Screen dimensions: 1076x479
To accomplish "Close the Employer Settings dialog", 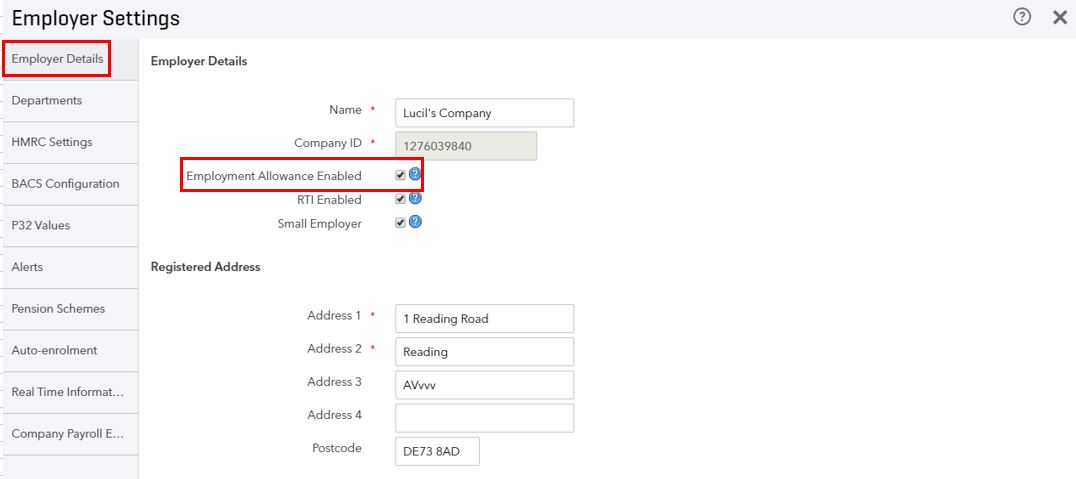I will pyautogui.click(x=1060, y=18).
